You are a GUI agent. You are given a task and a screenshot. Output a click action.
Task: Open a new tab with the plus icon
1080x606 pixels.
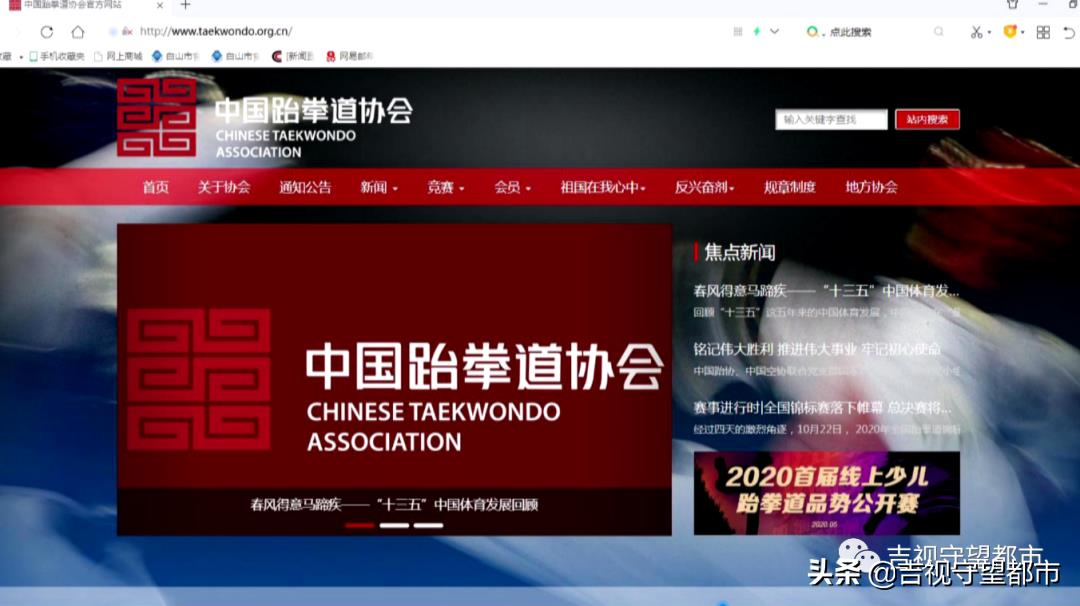pos(185,5)
